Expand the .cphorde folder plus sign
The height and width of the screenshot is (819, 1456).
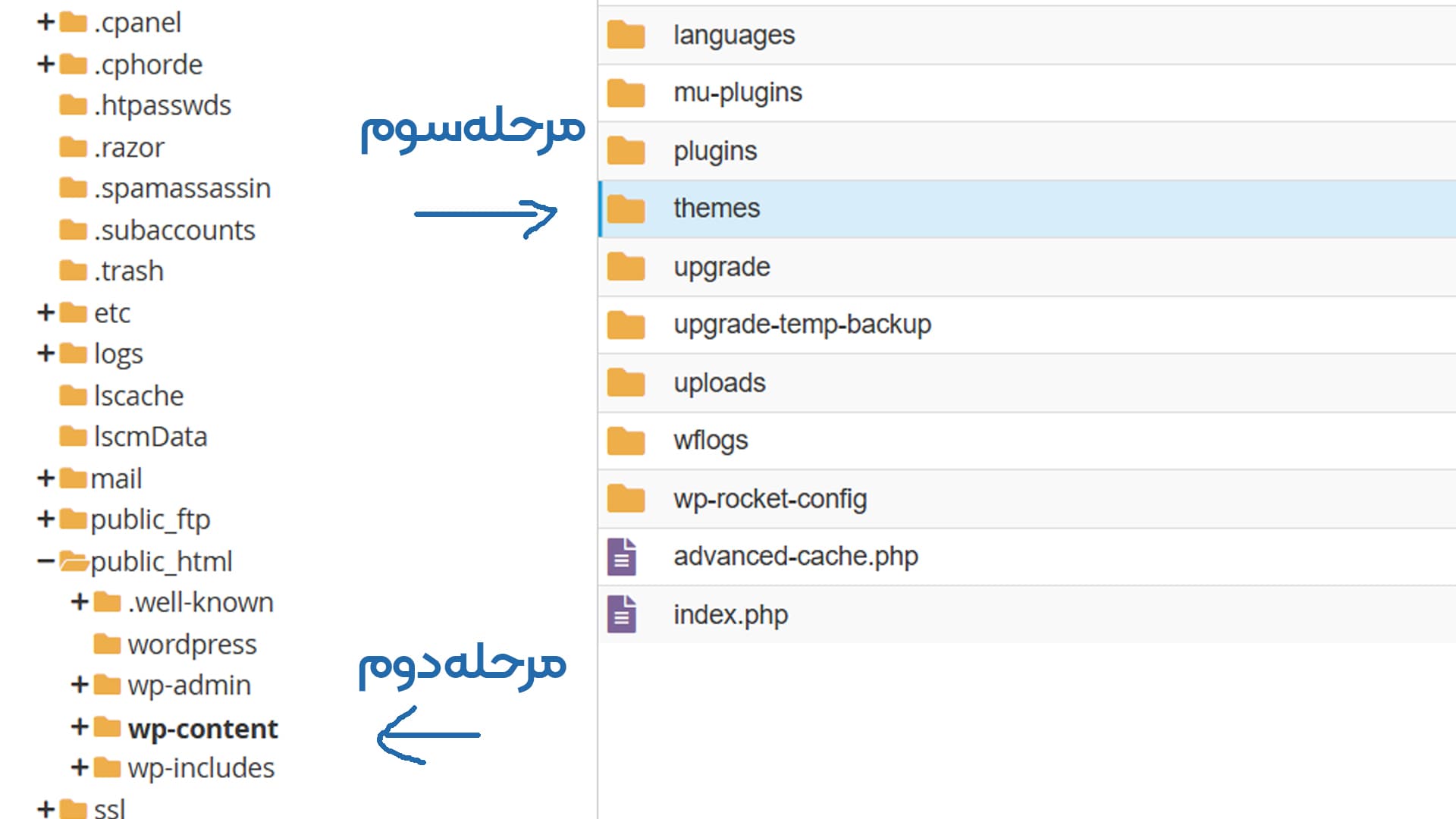45,64
